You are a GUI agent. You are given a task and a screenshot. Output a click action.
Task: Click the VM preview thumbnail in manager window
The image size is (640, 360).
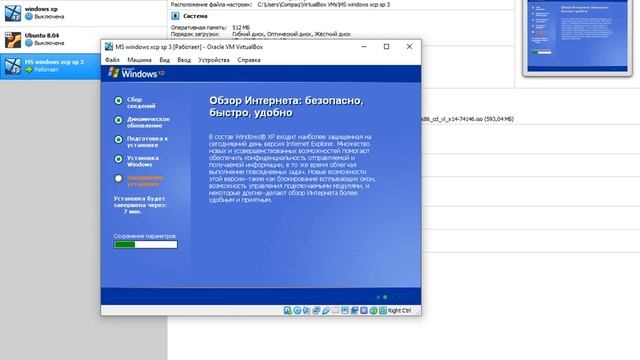(577, 36)
